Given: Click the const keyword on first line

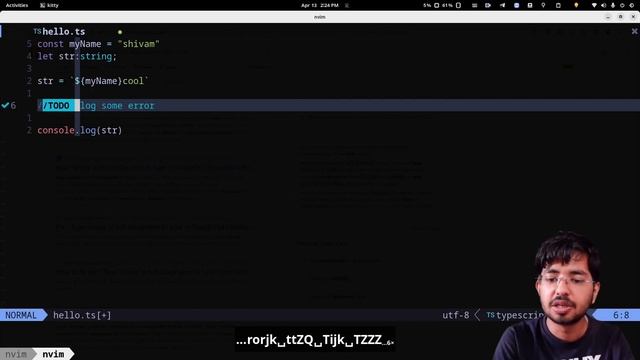Looking at the screenshot, I should coord(51,44).
